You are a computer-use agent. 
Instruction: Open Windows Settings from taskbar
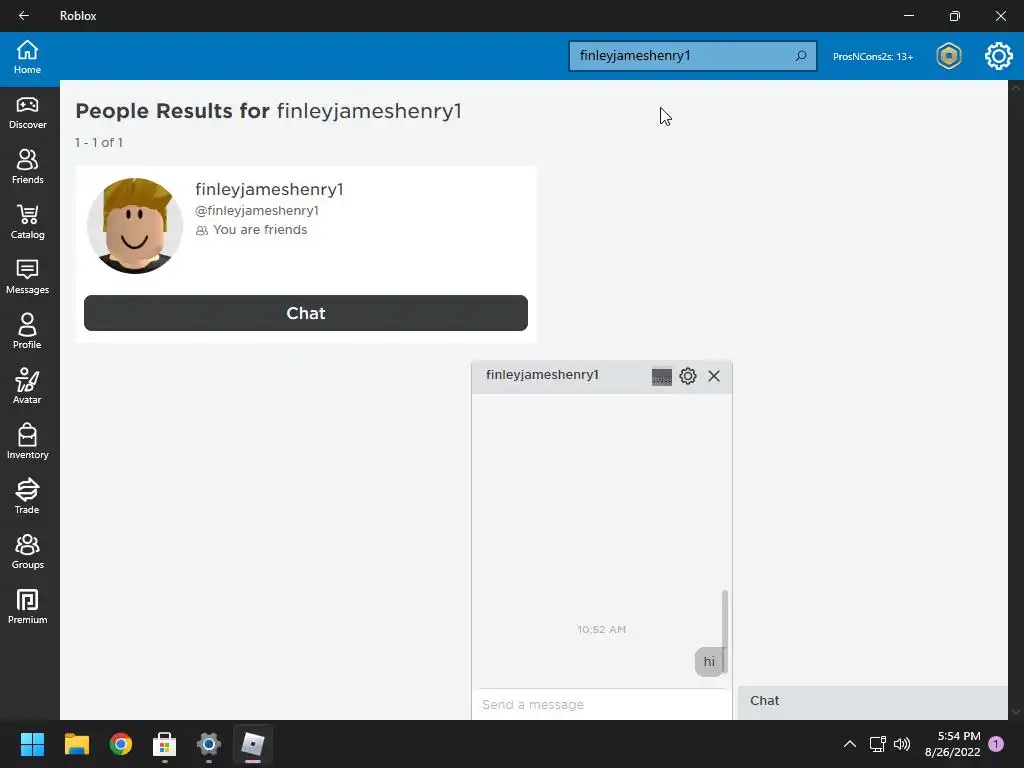(x=209, y=744)
